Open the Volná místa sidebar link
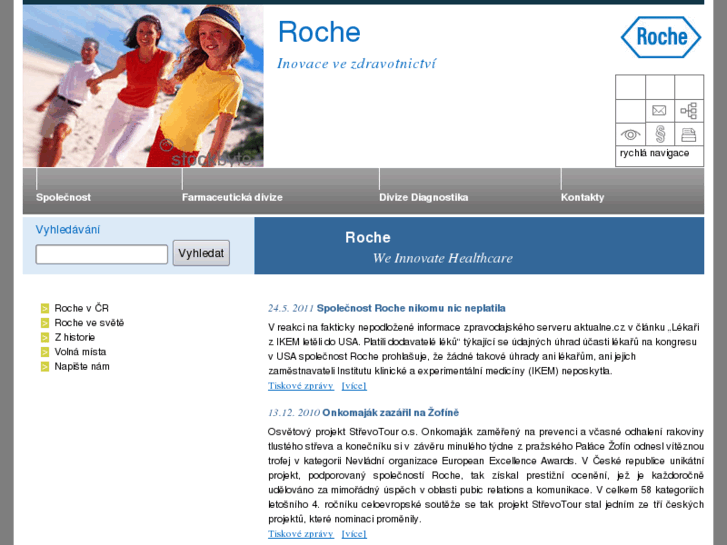This screenshot has height=545, width=727. (x=80, y=352)
